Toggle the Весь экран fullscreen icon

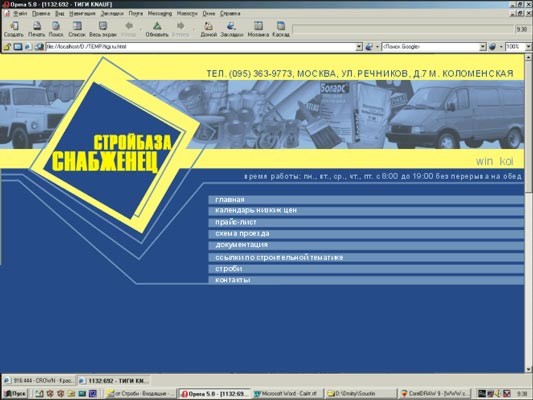(x=103, y=29)
